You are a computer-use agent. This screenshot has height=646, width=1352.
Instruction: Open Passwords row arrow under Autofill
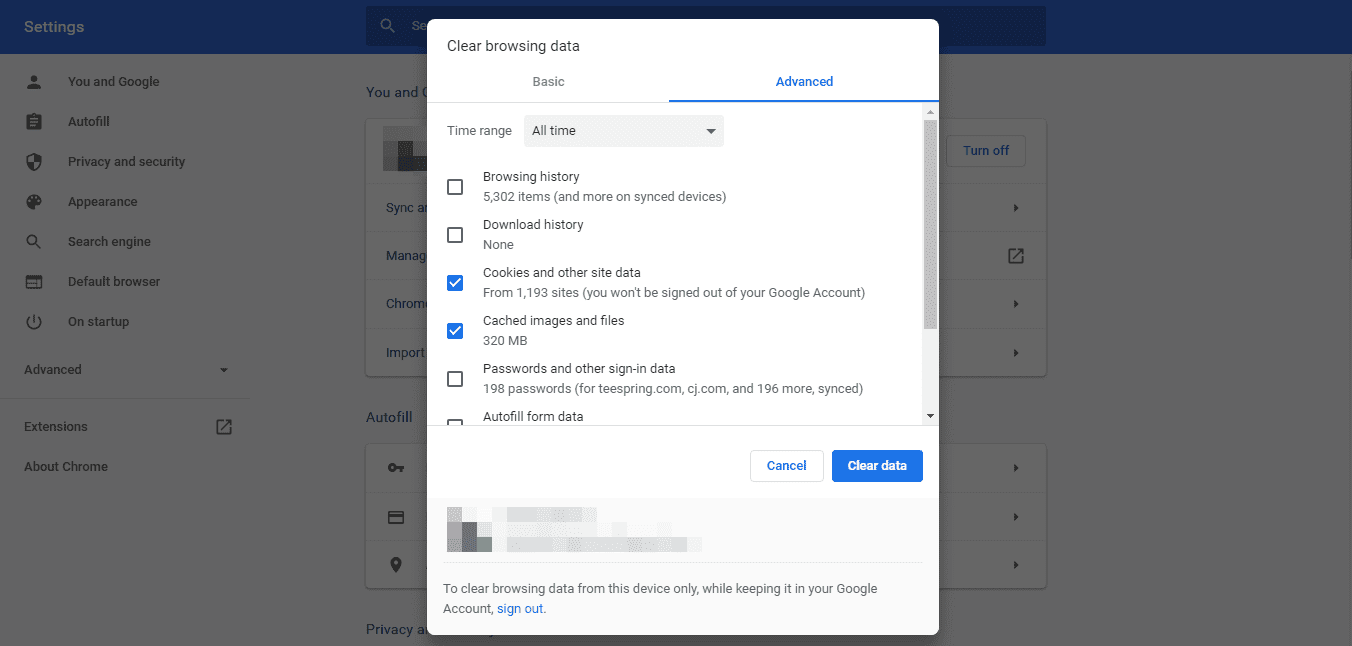[x=1016, y=468]
